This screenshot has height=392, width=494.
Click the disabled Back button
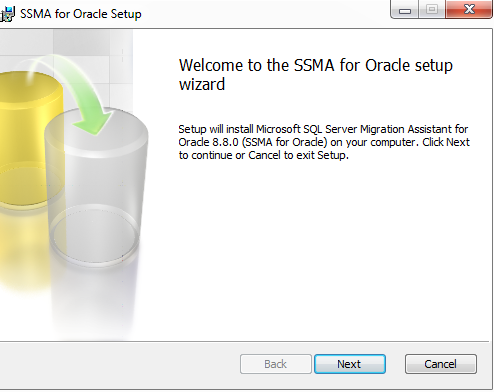point(276,364)
